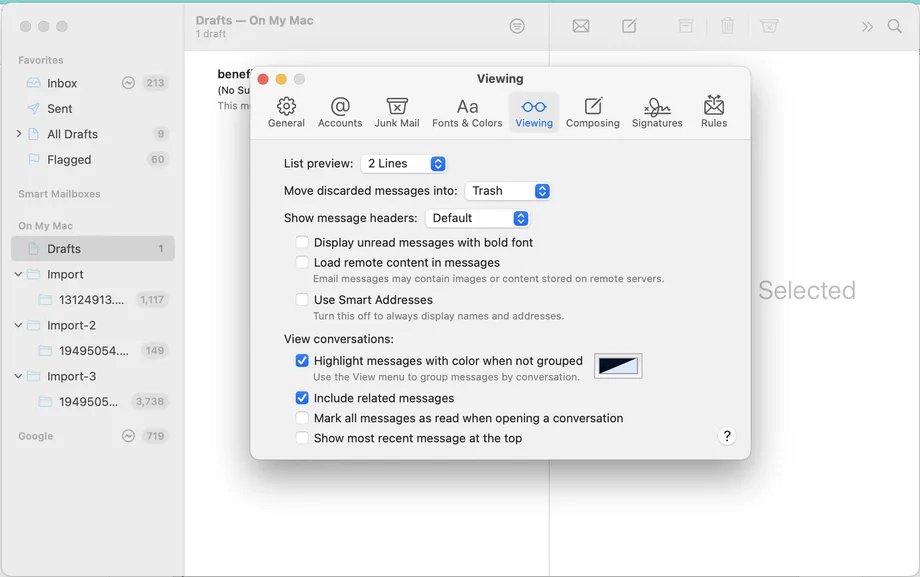Screen dimensions: 920x577
Task: Open the List preview dropdown
Action: coord(403,163)
